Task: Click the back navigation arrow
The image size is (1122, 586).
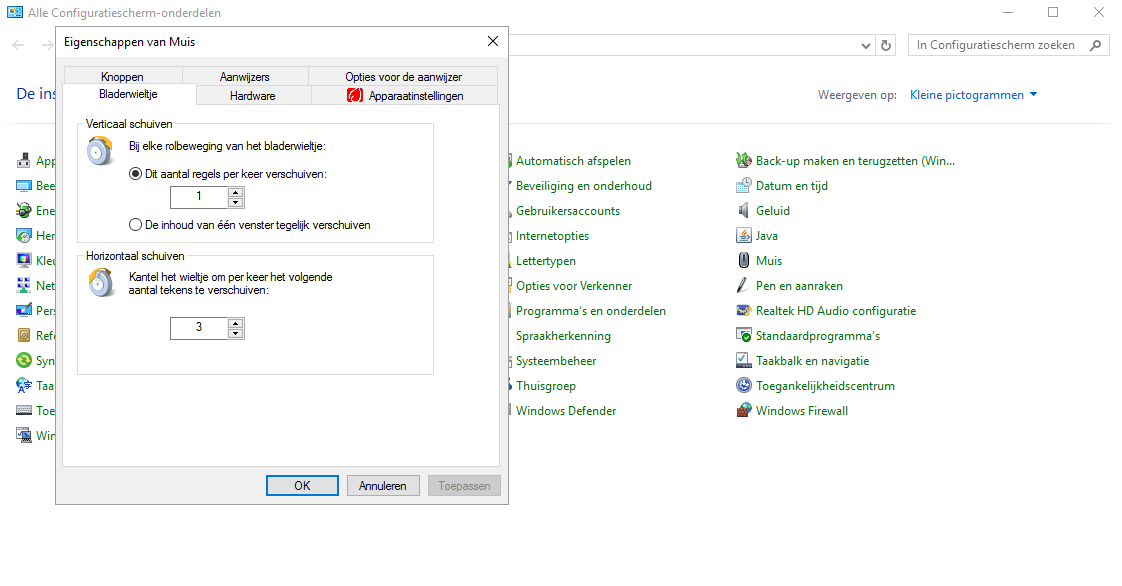Action: [19, 45]
